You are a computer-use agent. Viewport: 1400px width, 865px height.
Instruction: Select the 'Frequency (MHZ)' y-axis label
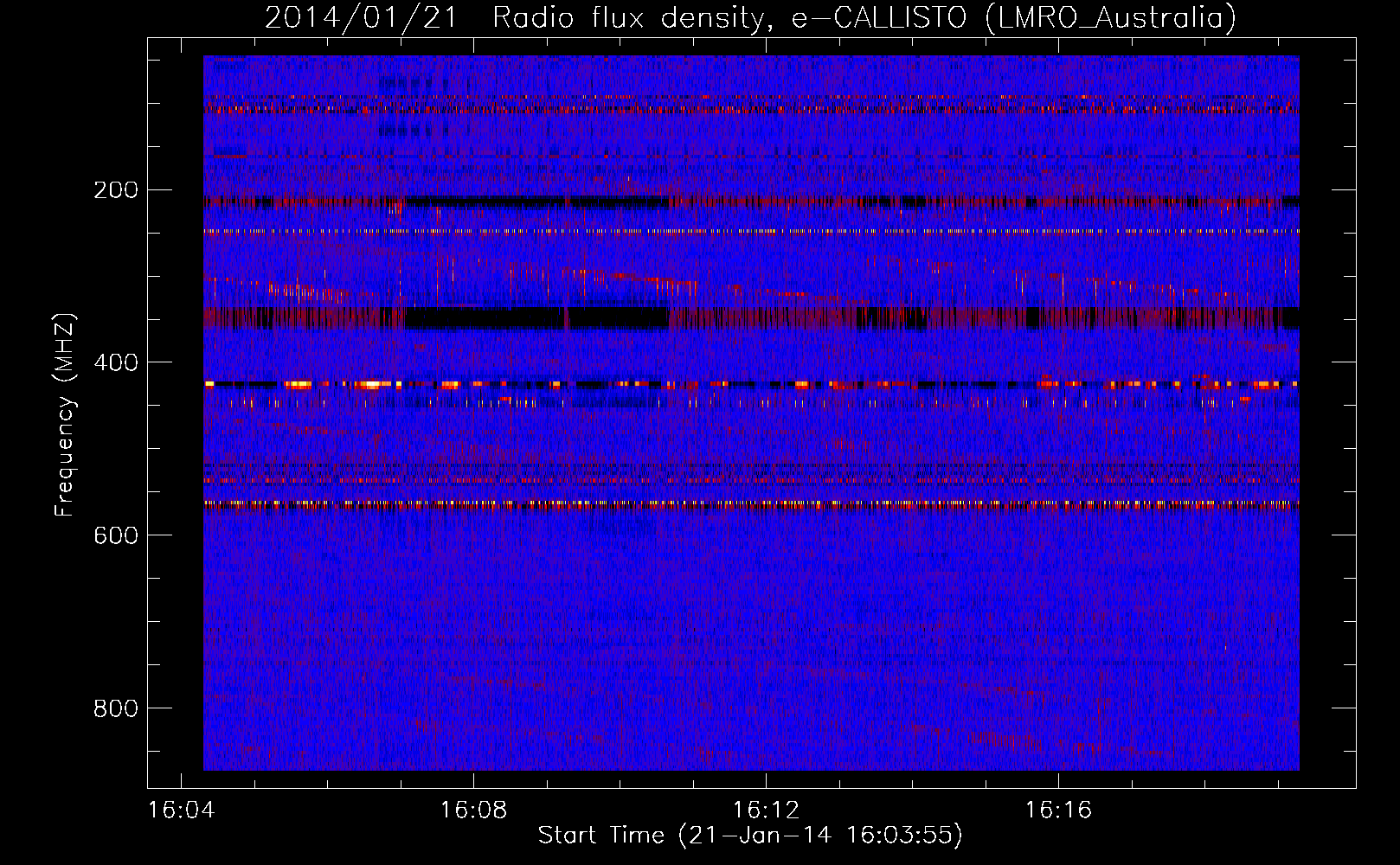[65, 415]
